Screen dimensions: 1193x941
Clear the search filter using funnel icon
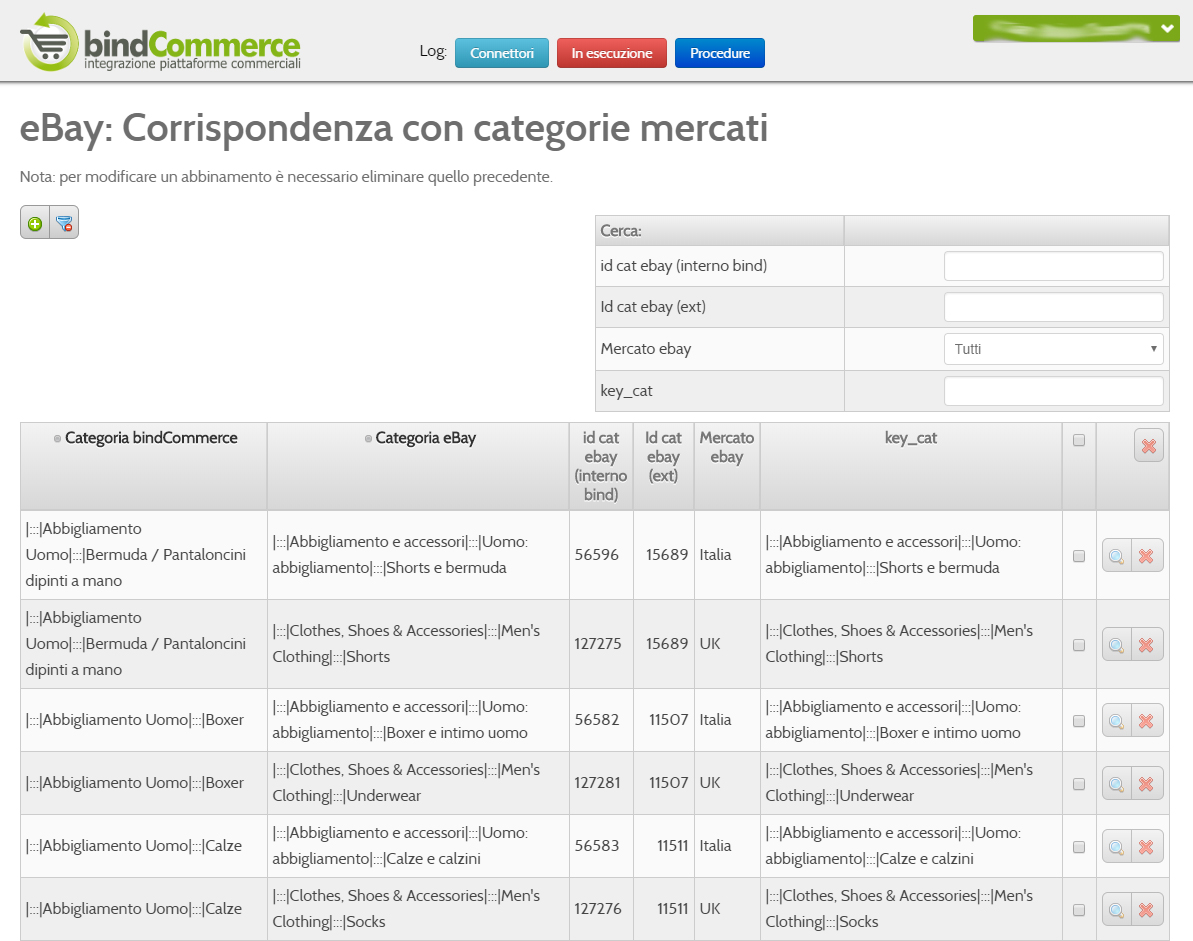[x=64, y=223]
